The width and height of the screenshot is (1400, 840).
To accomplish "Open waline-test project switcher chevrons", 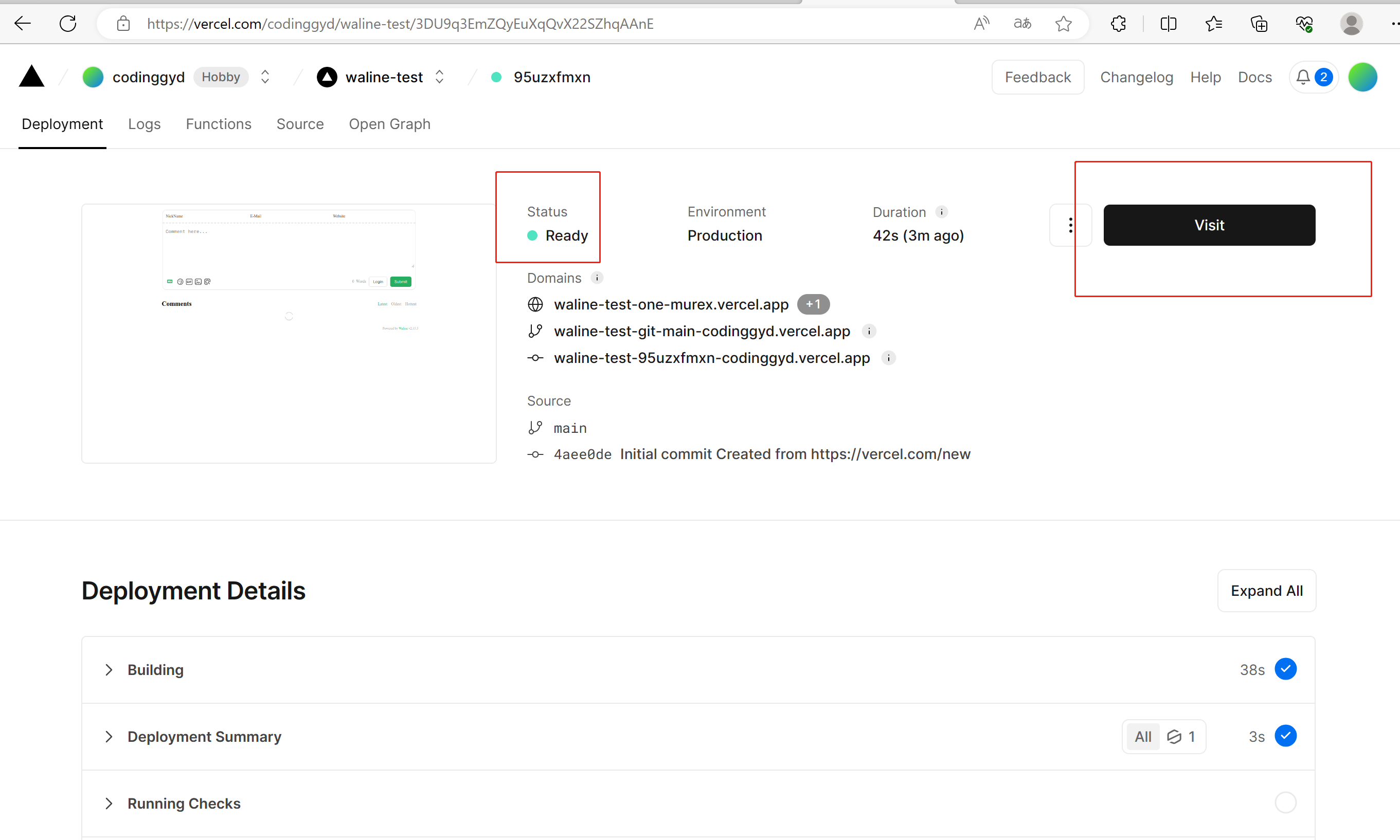I will click(x=439, y=77).
